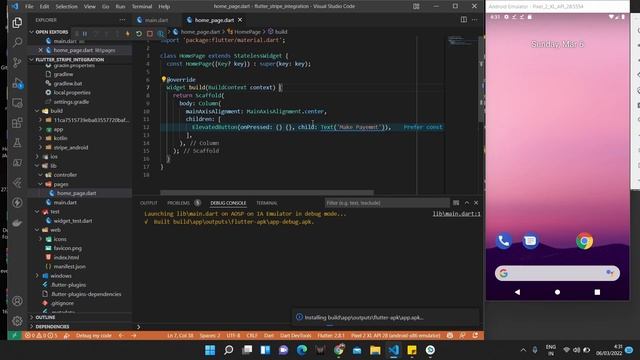The height and width of the screenshot is (360, 640).
Task: Click the Ln 7, Col cursor position indicator
Action: (180, 336)
